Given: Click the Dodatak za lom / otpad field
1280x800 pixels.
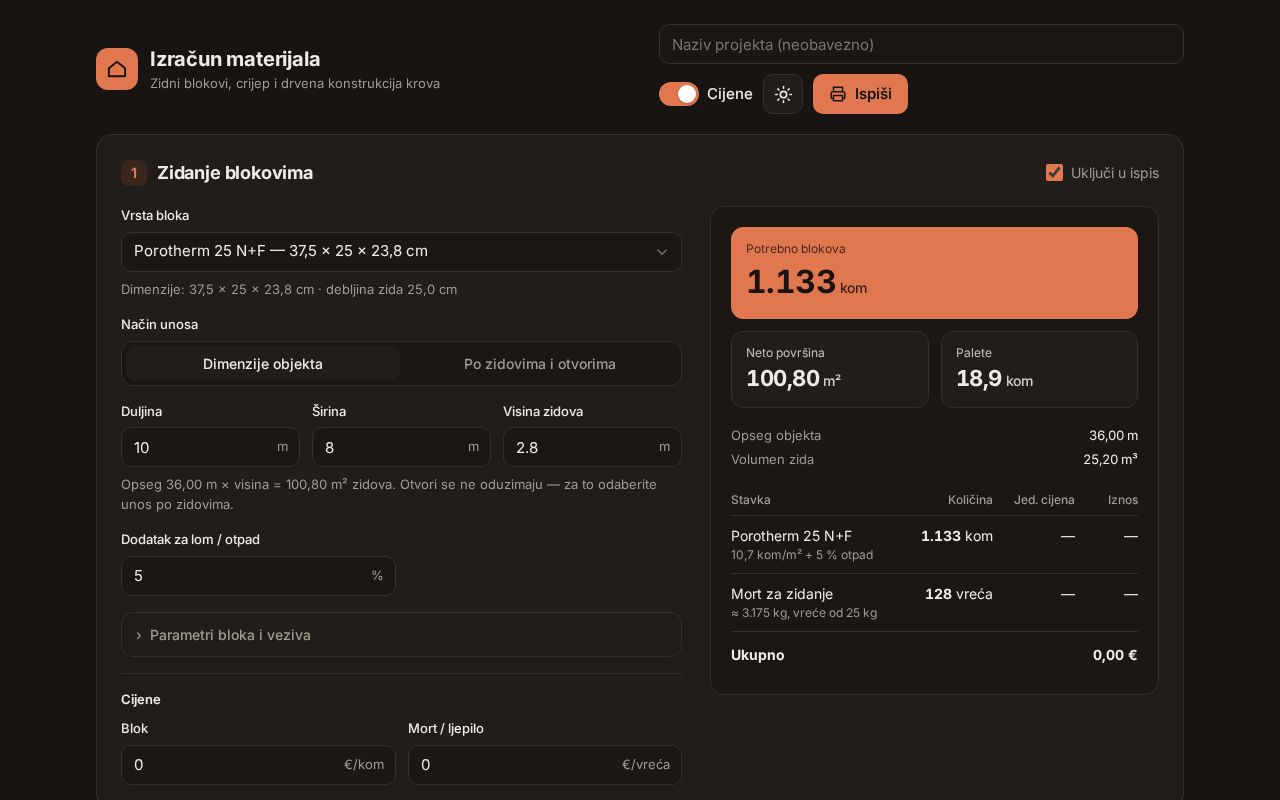Looking at the screenshot, I should click(258, 576).
